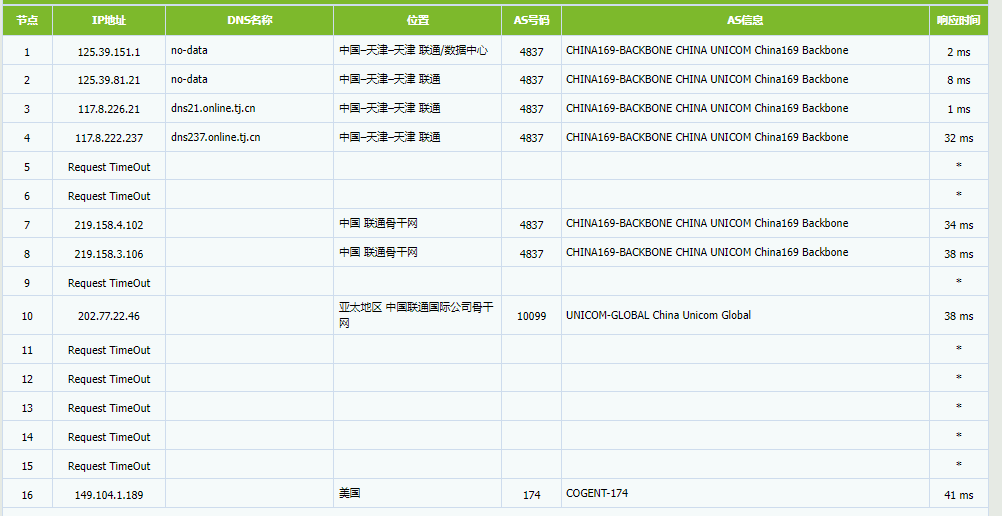Click CHINA169-BACKBONE info in the 117.8.222.237 row

pyautogui.click(x=707, y=137)
